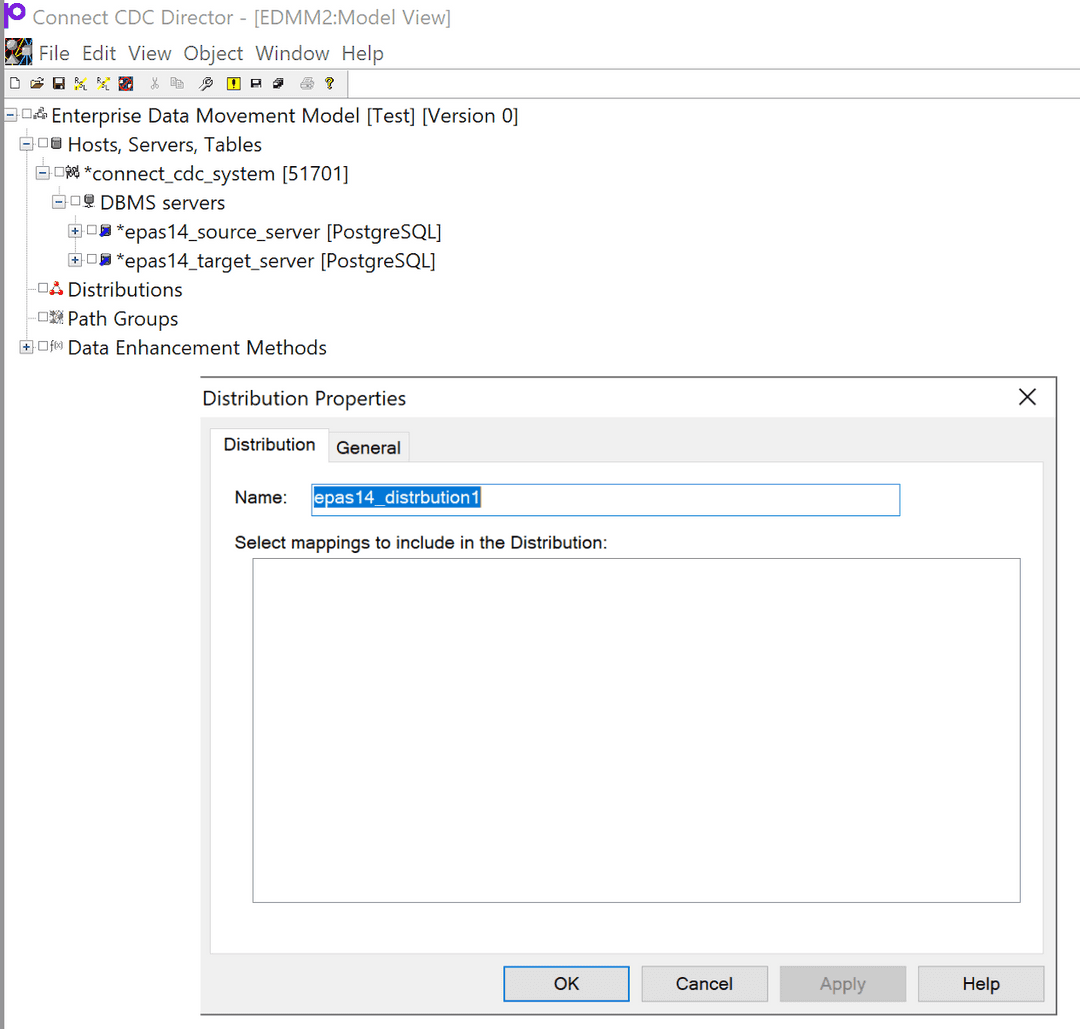Click the Open folder toolbar icon
This screenshot has height=1029, width=1080.
click(x=37, y=84)
